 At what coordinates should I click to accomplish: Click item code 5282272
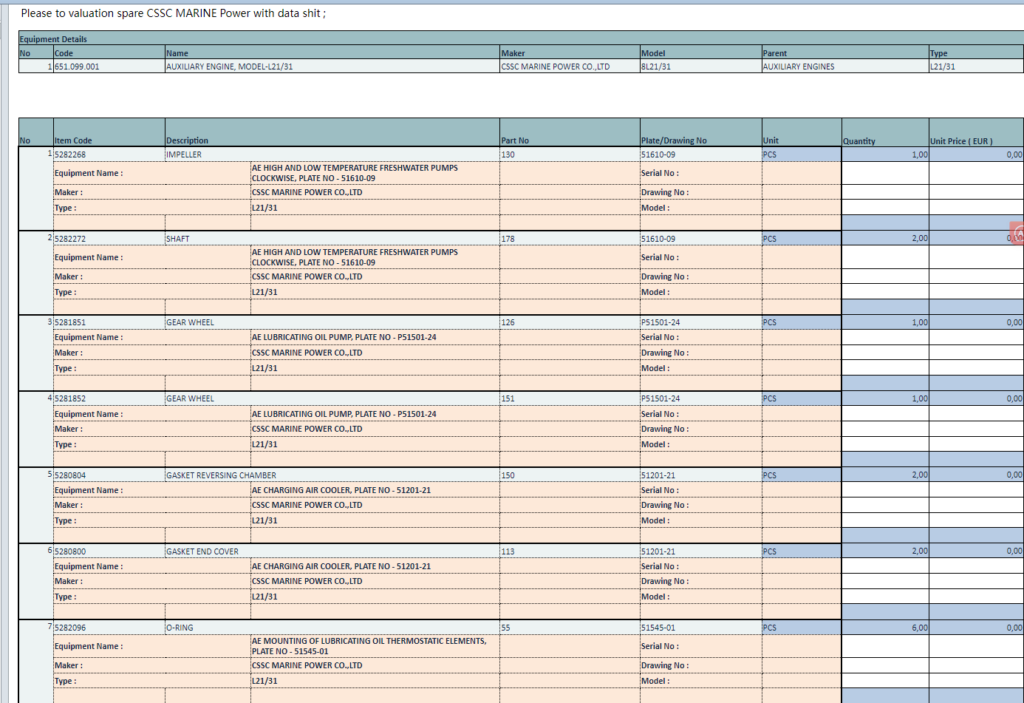109,239
